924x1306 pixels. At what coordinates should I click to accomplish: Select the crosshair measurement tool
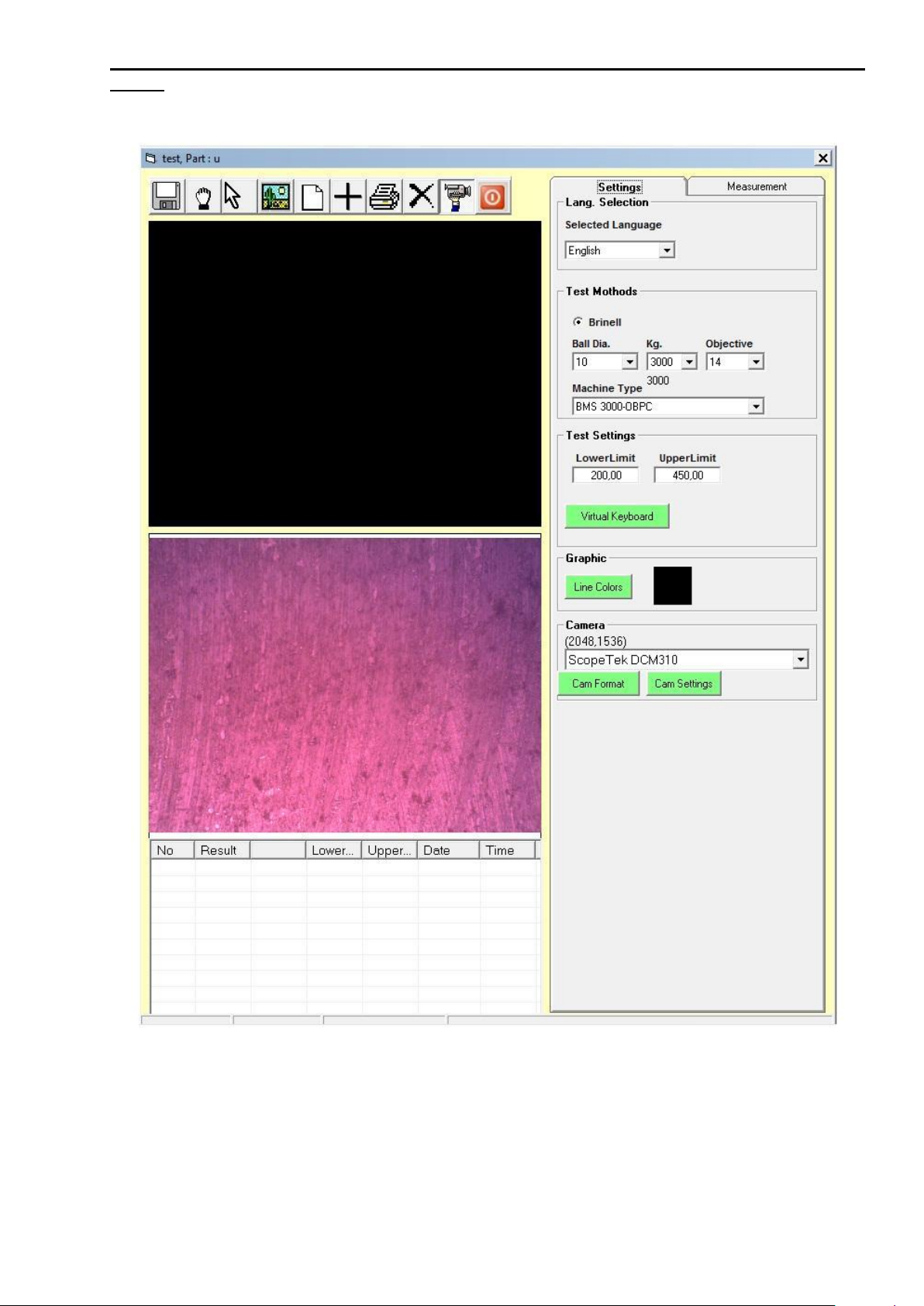(348, 196)
